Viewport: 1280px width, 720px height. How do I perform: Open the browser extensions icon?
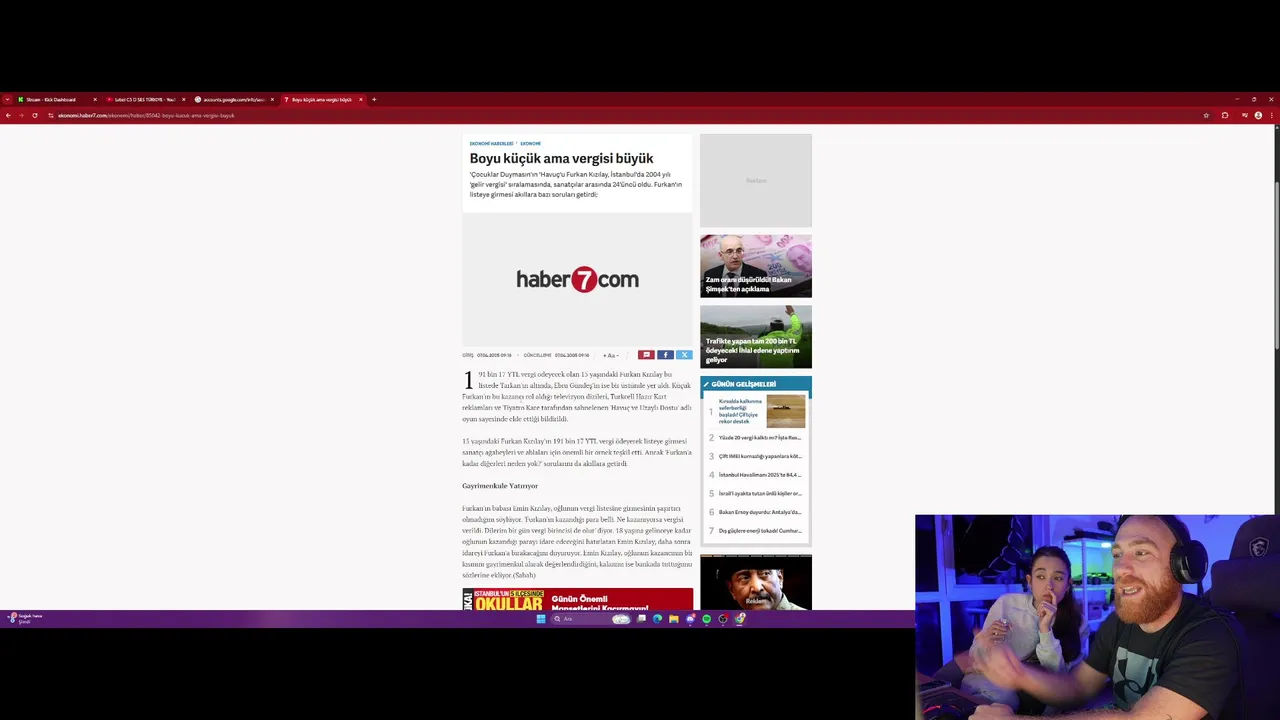1225,115
